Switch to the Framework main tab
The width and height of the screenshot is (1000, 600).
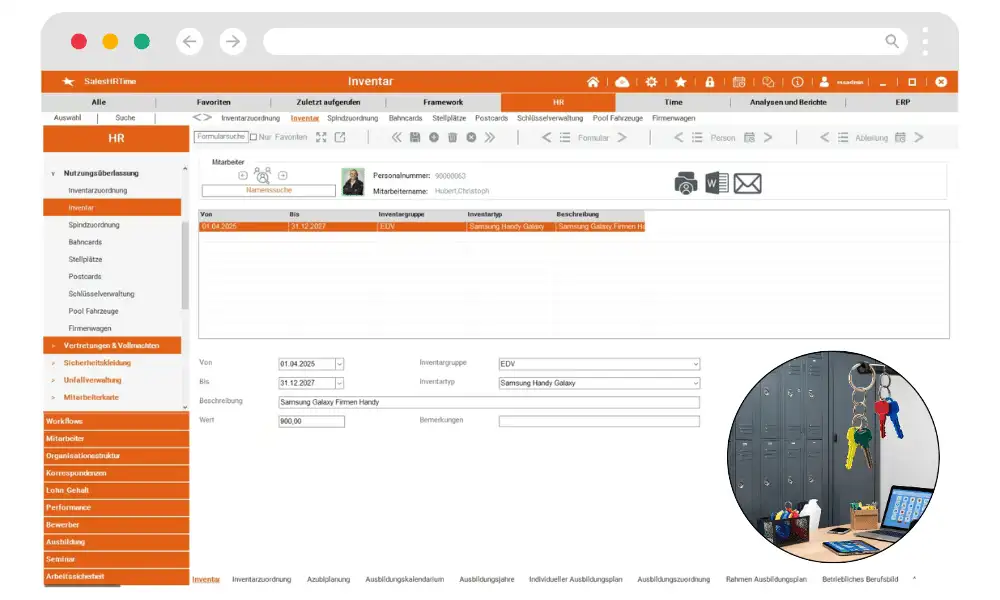443,102
